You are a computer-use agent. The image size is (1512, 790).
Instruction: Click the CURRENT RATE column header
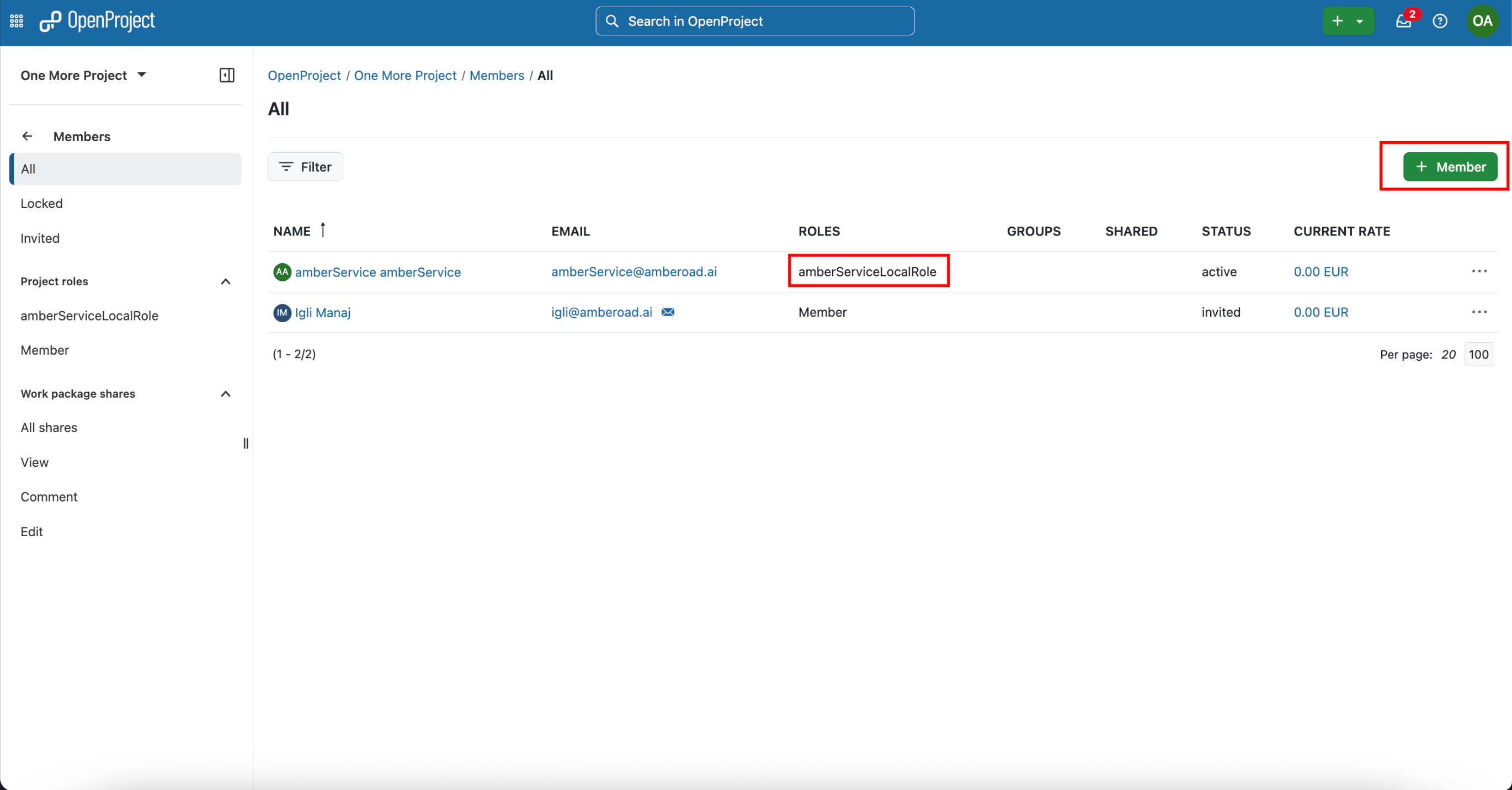click(1342, 231)
